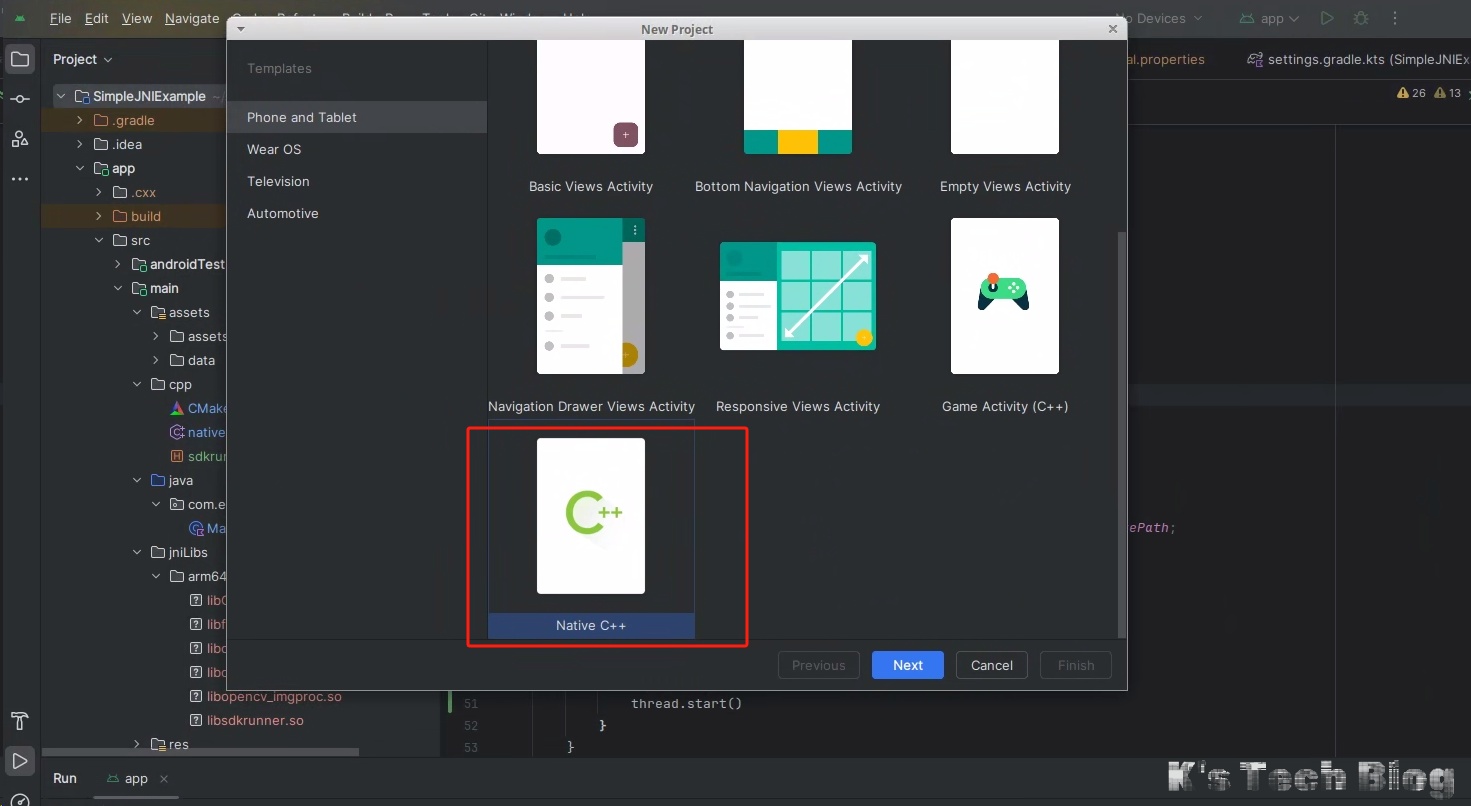Click the Next button
This screenshot has width=1471, height=806.
907,665
